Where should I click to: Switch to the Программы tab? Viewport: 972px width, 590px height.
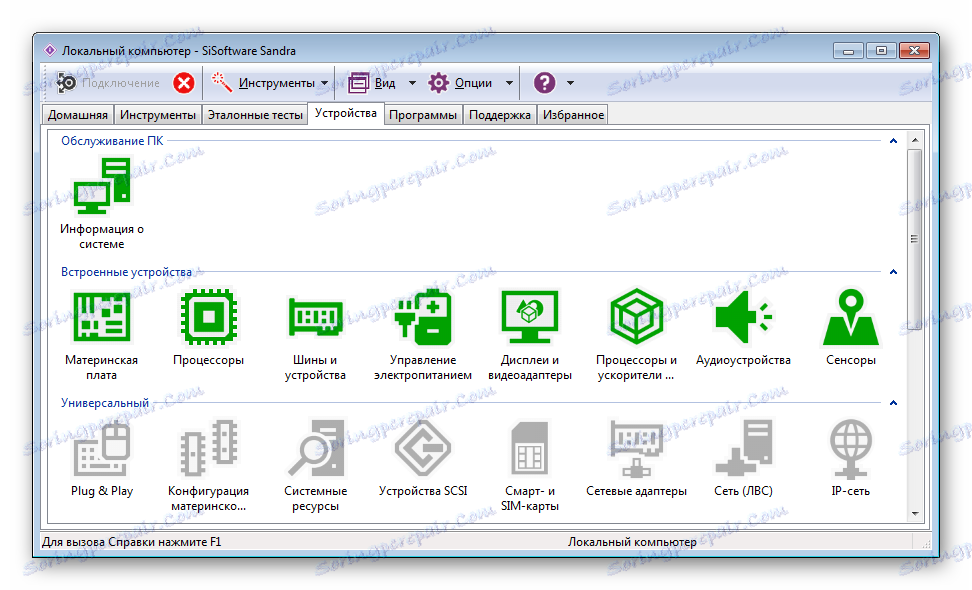coord(423,114)
